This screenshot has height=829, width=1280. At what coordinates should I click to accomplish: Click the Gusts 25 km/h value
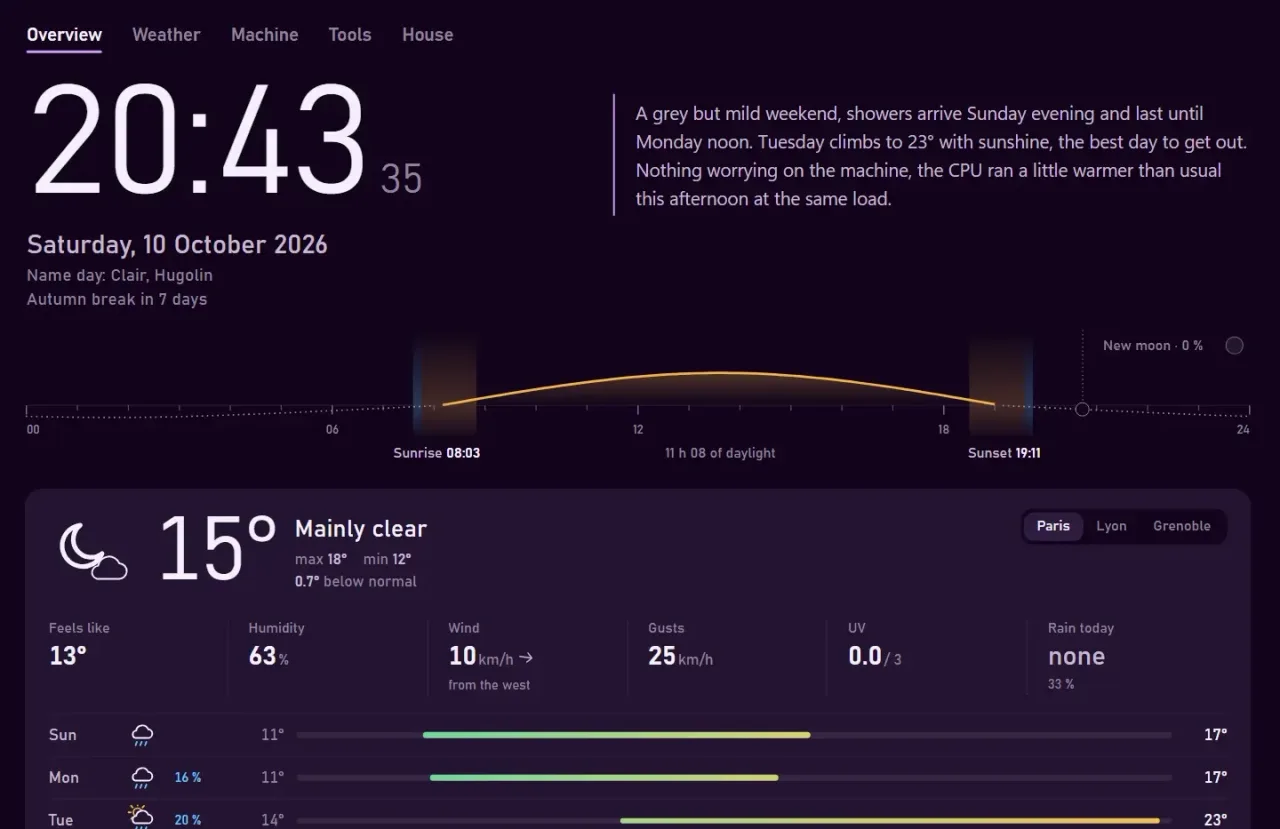[x=681, y=657]
